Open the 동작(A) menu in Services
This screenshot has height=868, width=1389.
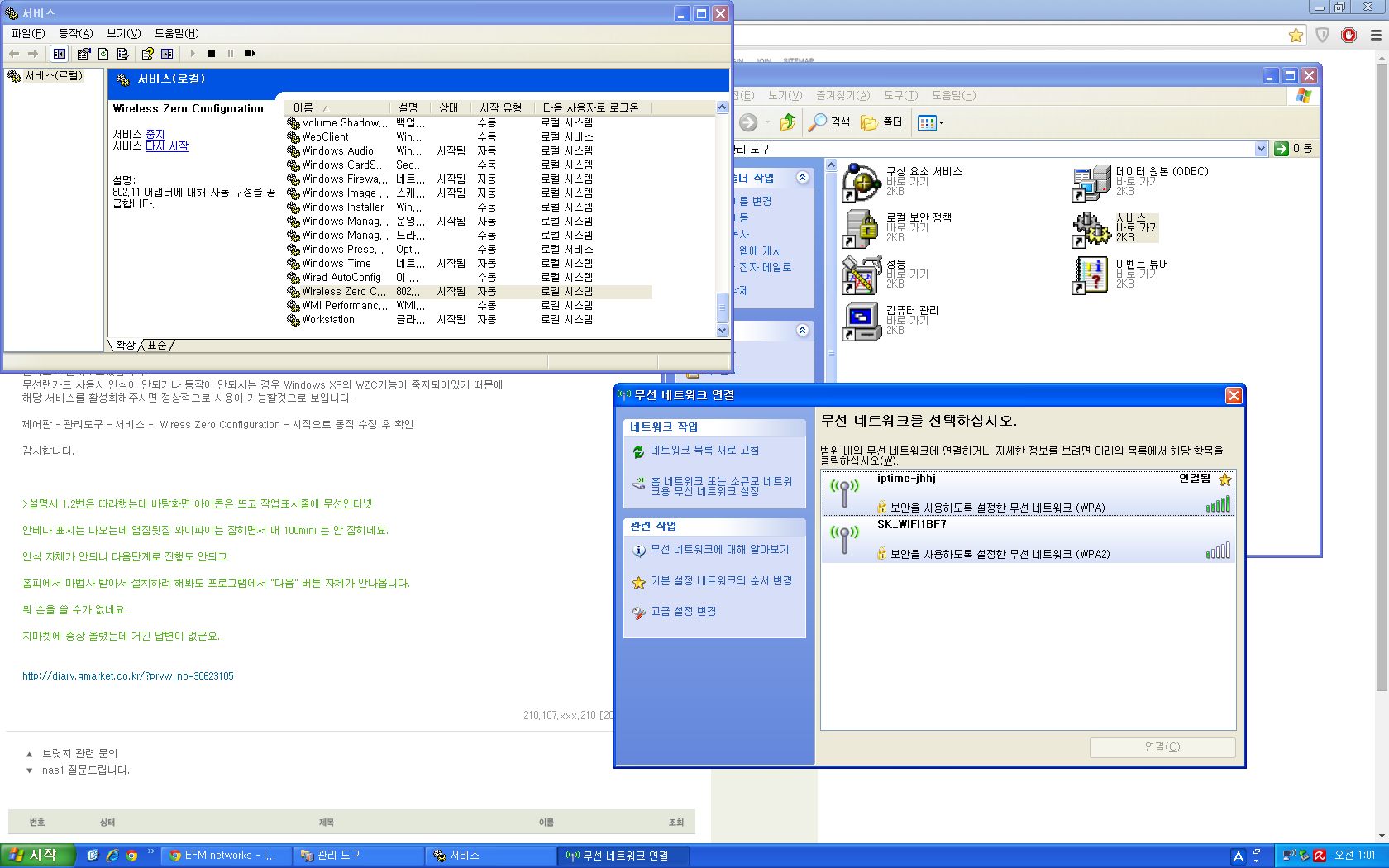(76, 33)
